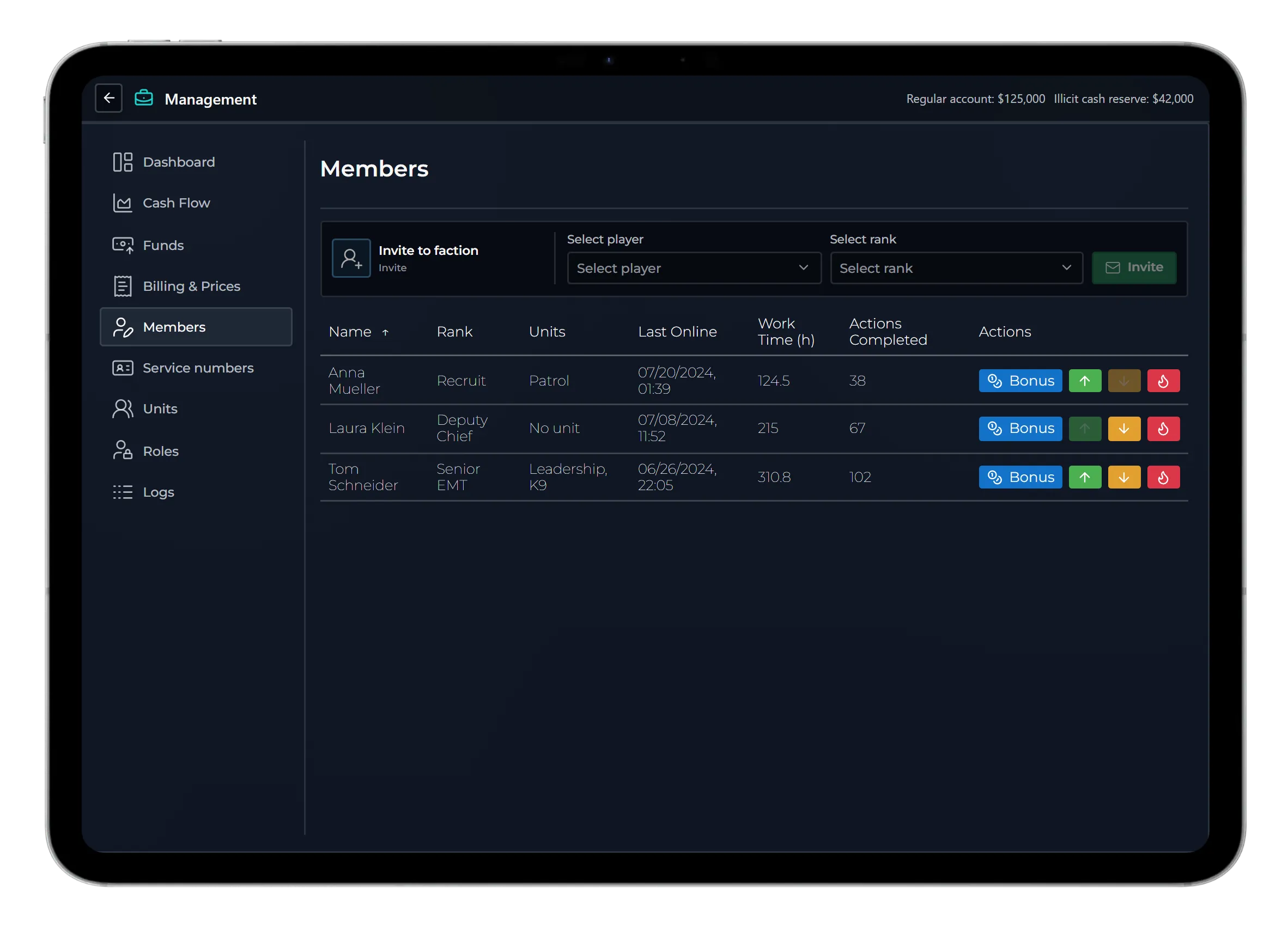Demote Laura Klein with down arrow

coord(1124,429)
